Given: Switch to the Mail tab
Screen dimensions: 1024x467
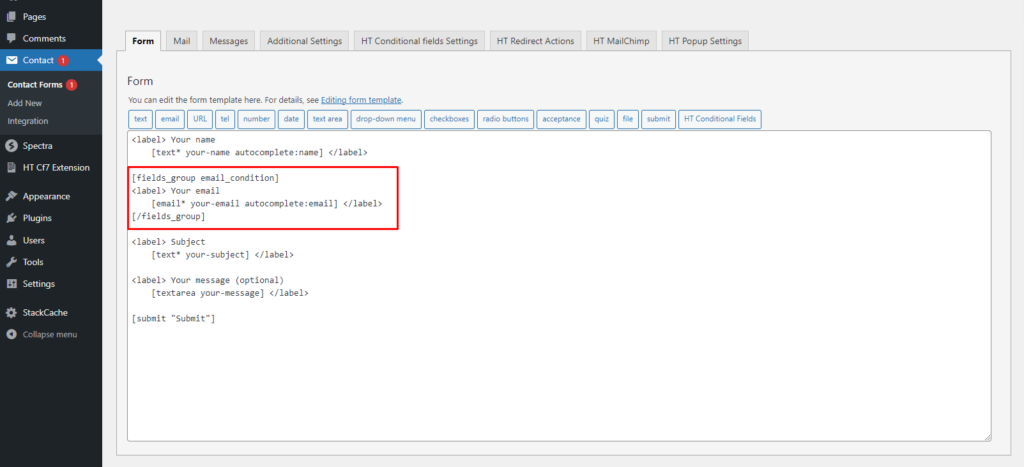Looking at the screenshot, I should coord(181,41).
